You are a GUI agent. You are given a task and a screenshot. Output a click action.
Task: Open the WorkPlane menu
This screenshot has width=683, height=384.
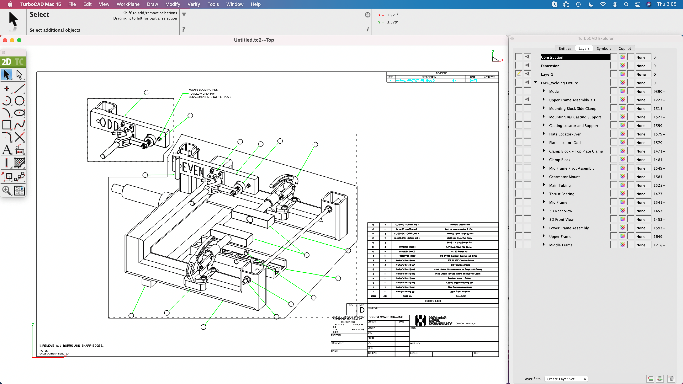(127, 4)
